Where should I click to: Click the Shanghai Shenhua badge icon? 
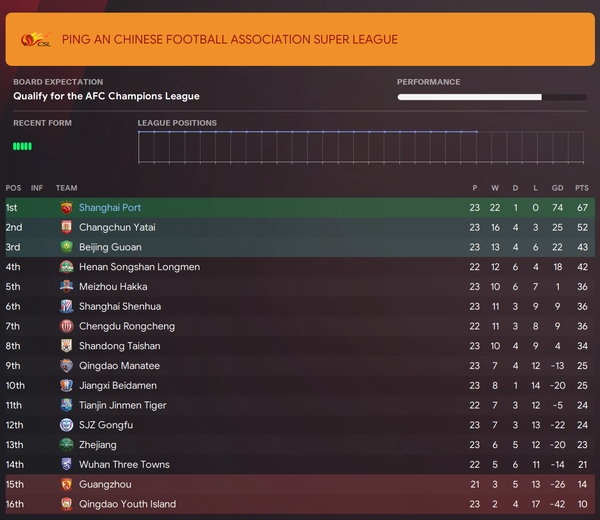(66, 306)
